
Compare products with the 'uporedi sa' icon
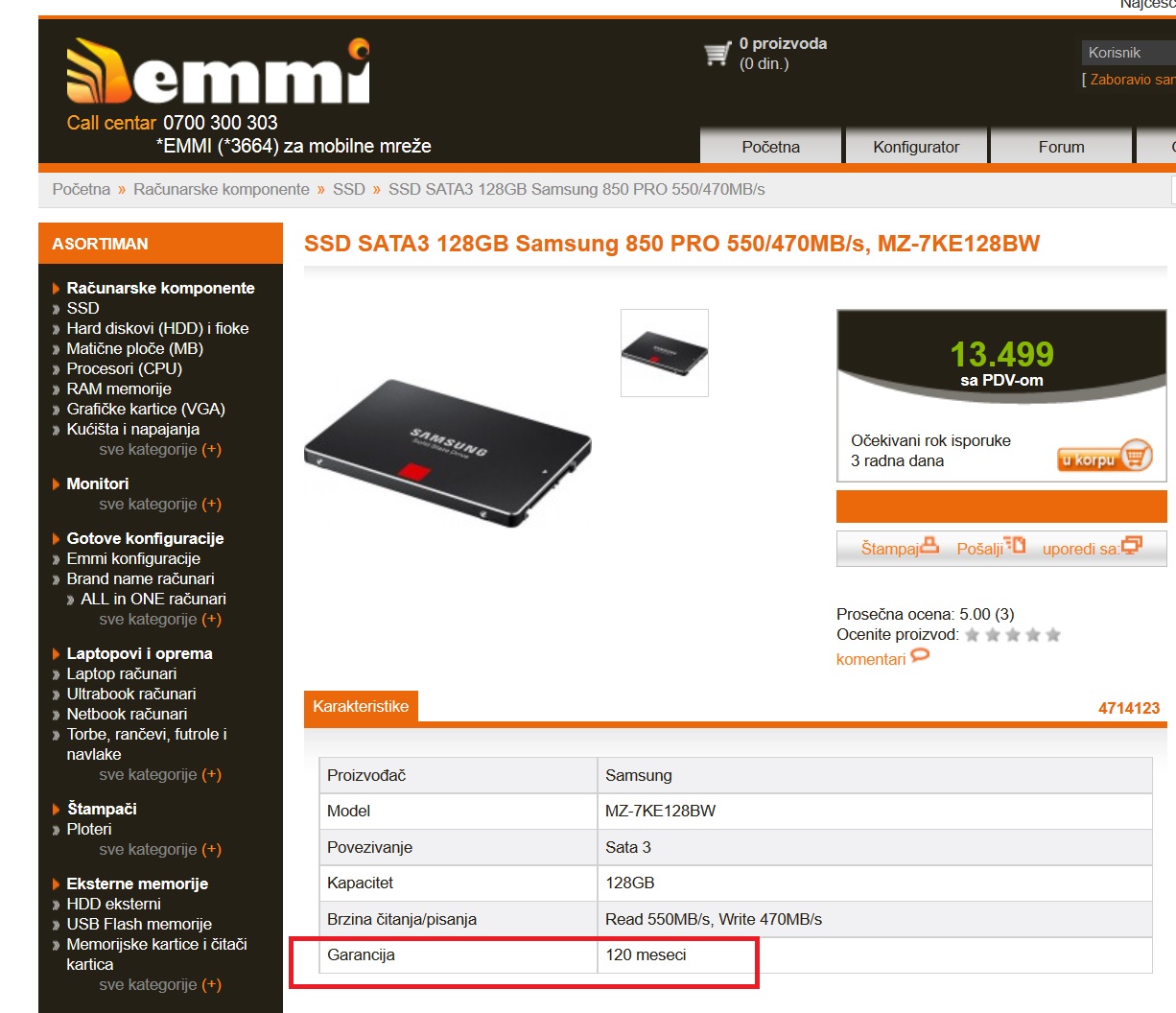(1132, 545)
